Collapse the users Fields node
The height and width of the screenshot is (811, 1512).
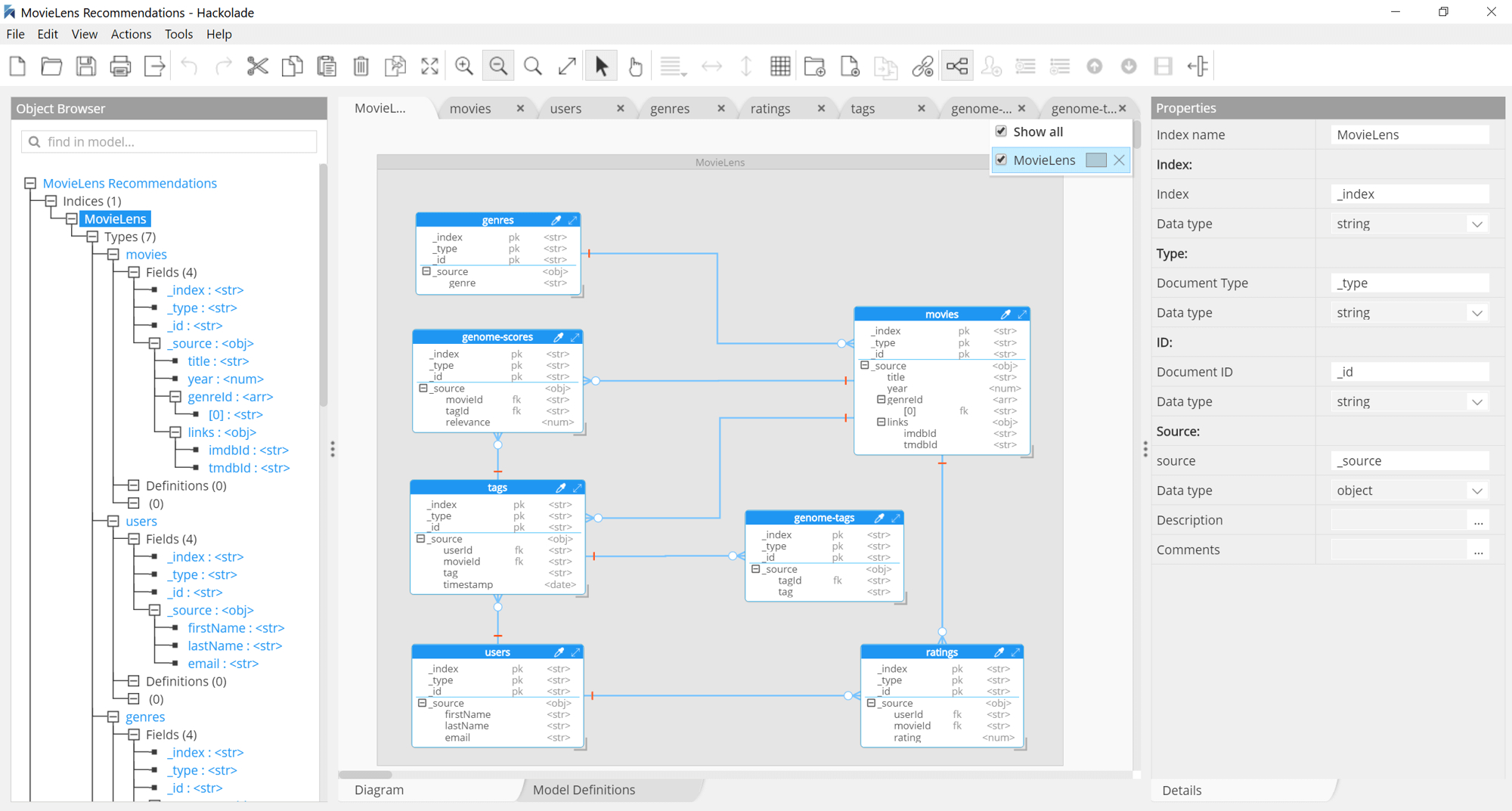(133, 538)
